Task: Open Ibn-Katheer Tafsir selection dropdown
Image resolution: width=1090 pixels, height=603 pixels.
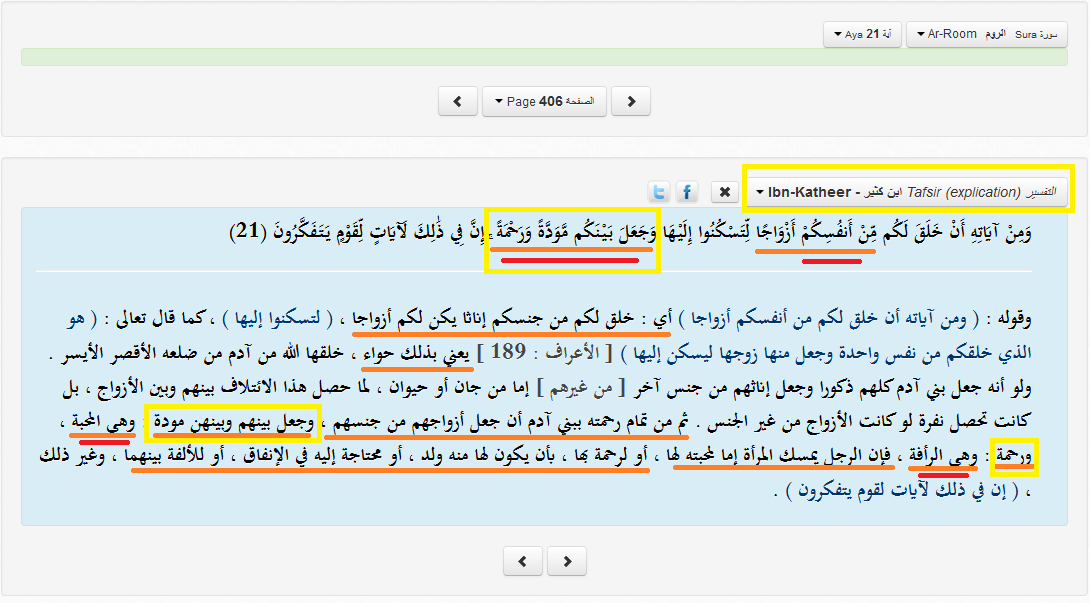Action: 906,192
